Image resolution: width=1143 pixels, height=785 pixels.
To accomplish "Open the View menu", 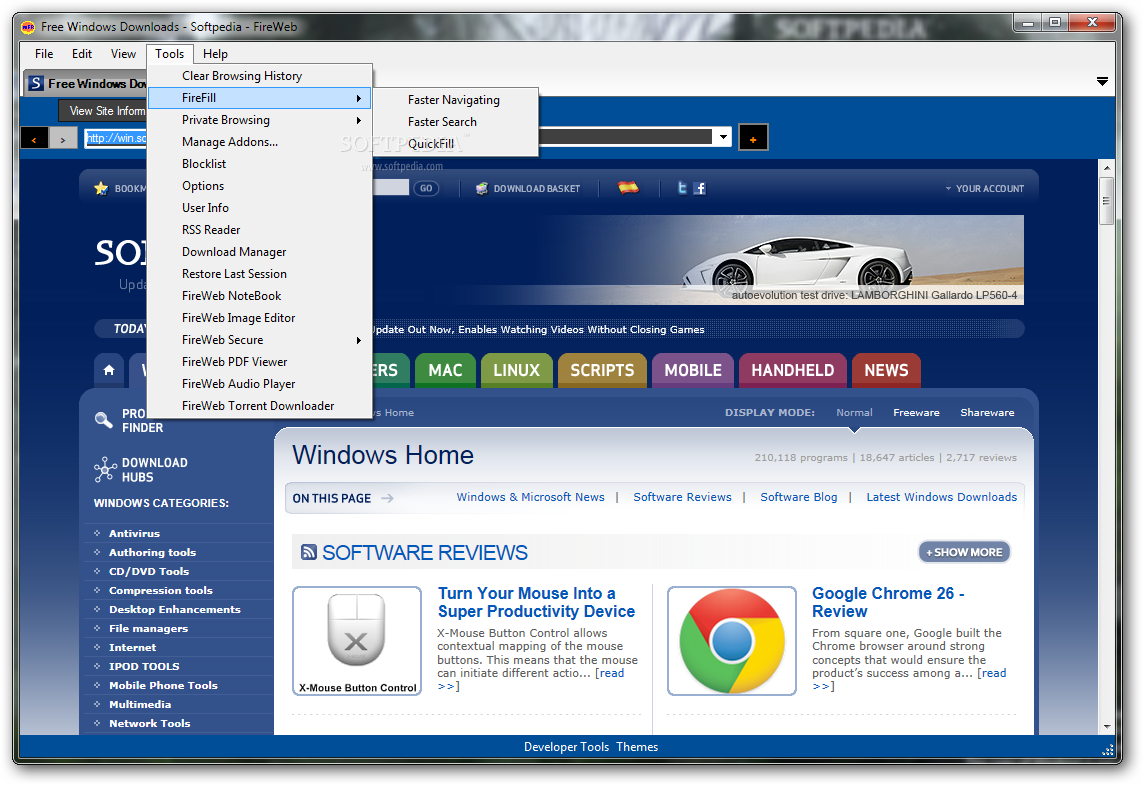I will [x=123, y=54].
